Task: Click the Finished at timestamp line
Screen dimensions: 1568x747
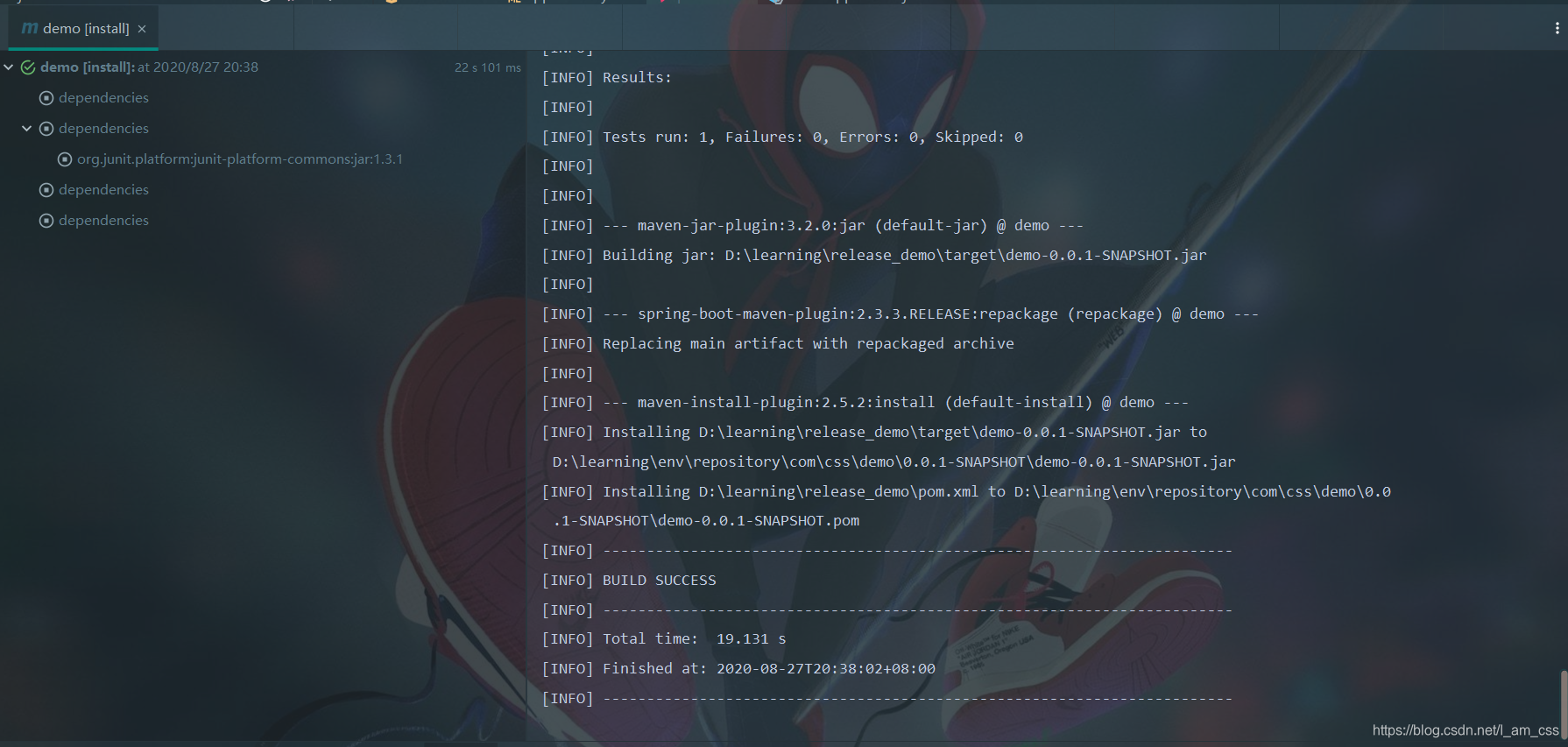Action: 738,669
